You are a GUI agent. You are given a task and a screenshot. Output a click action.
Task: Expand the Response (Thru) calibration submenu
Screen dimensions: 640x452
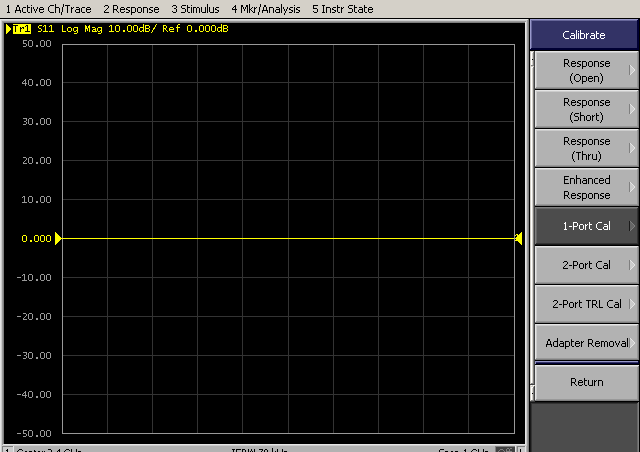pos(586,148)
